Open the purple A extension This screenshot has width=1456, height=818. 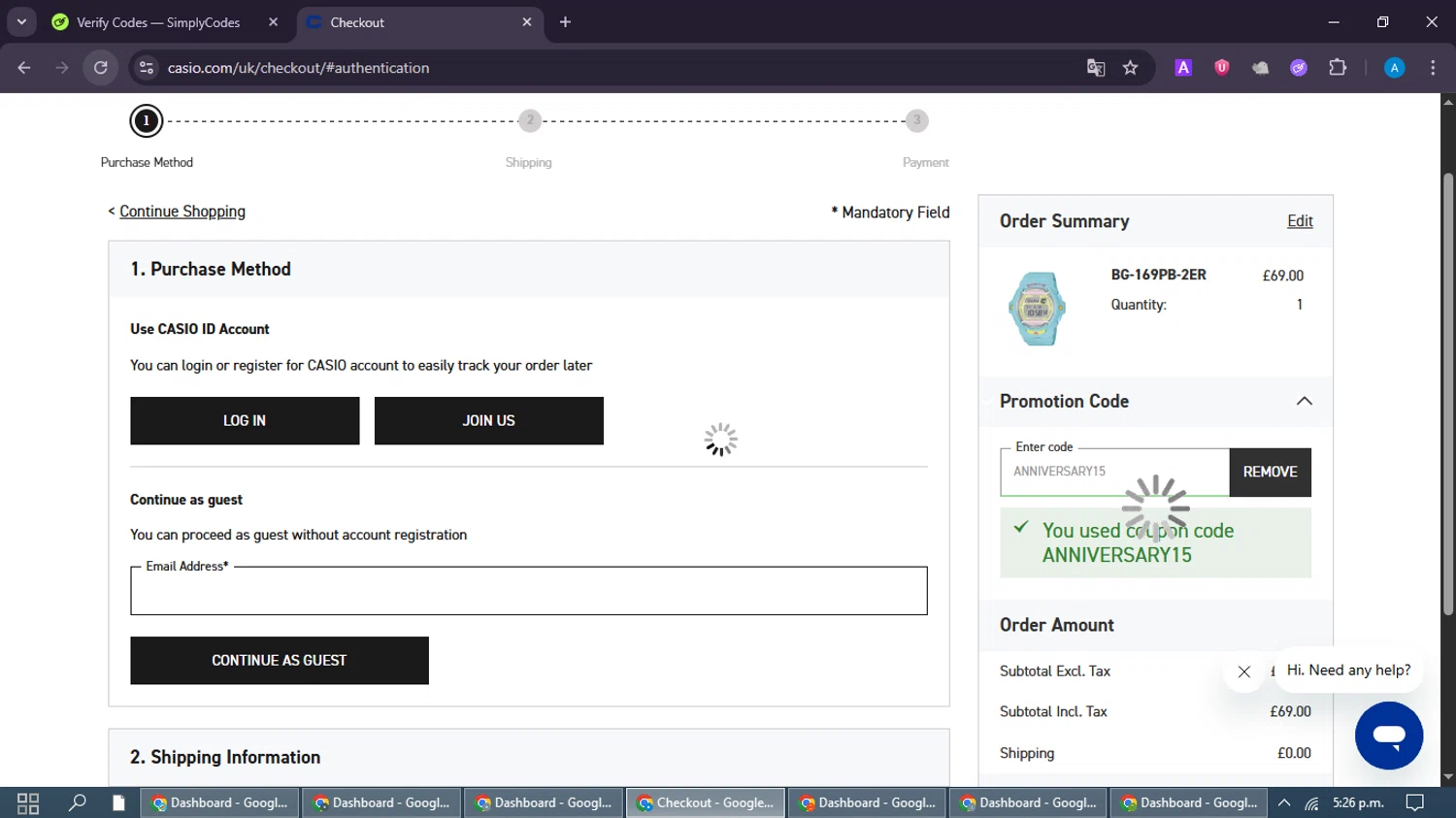coord(1183,68)
